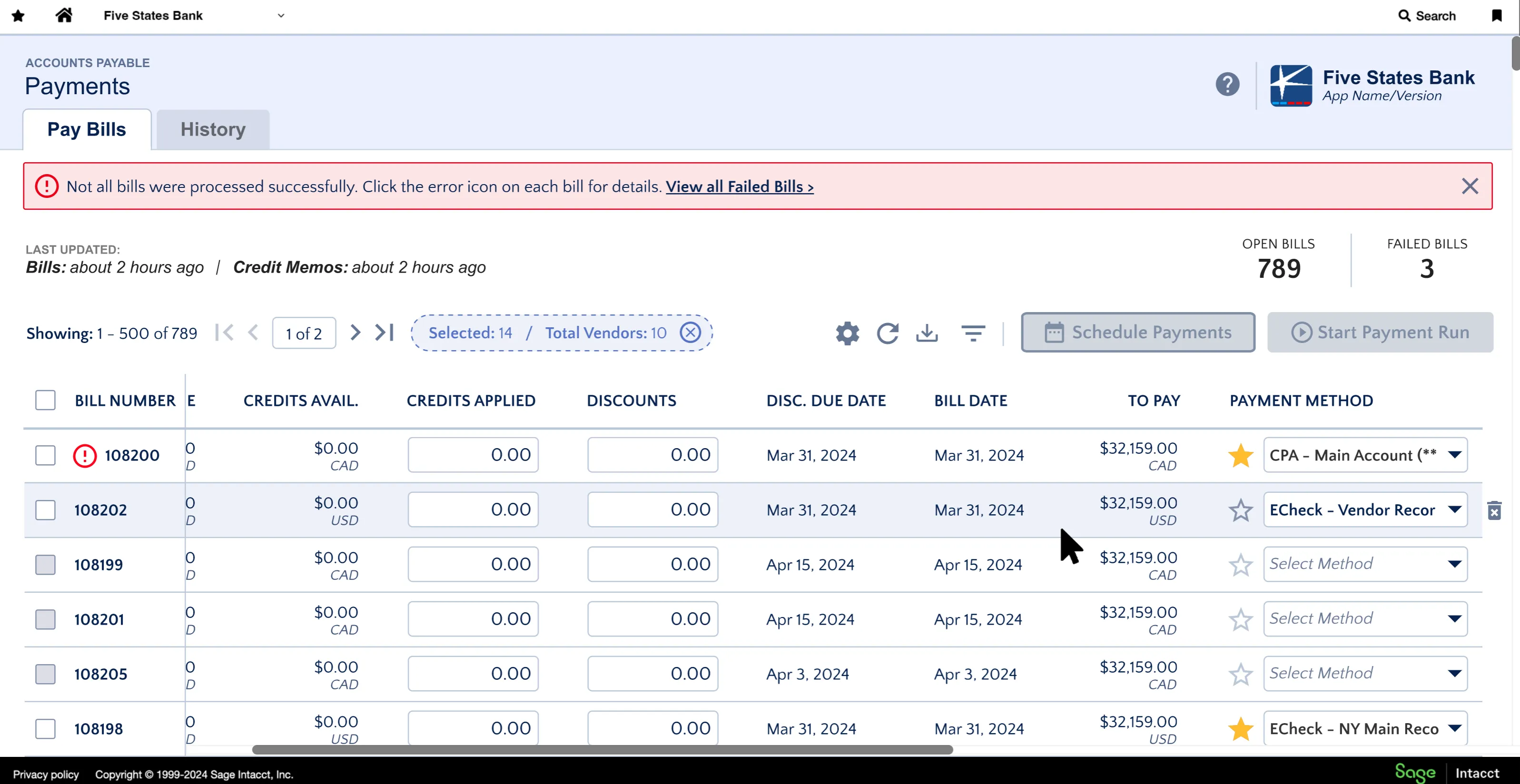Click the Start Payment Run button
The height and width of the screenshot is (784, 1520).
[1380, 333]
